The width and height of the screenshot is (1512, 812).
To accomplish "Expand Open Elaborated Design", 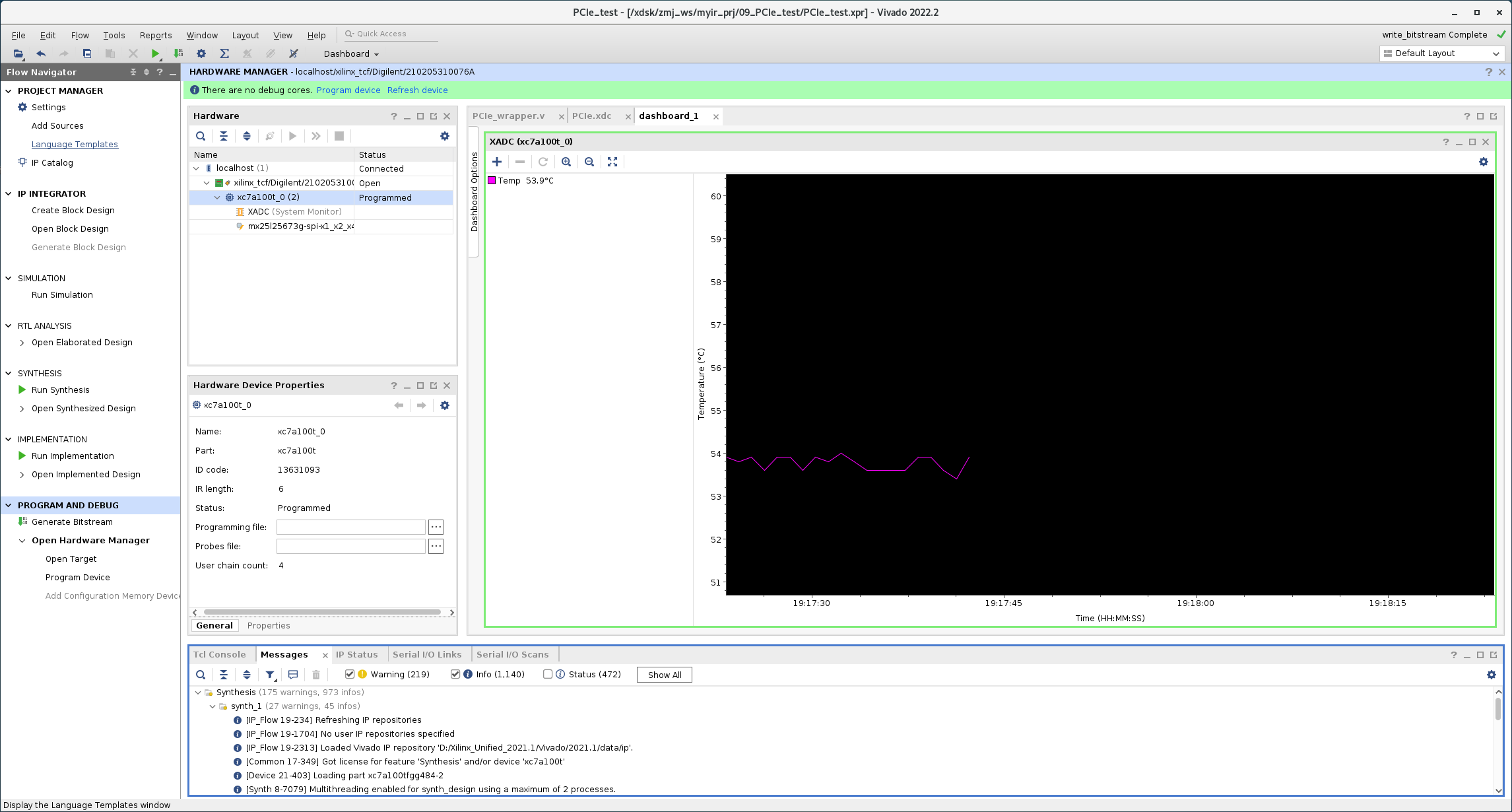I will (22, 343).
